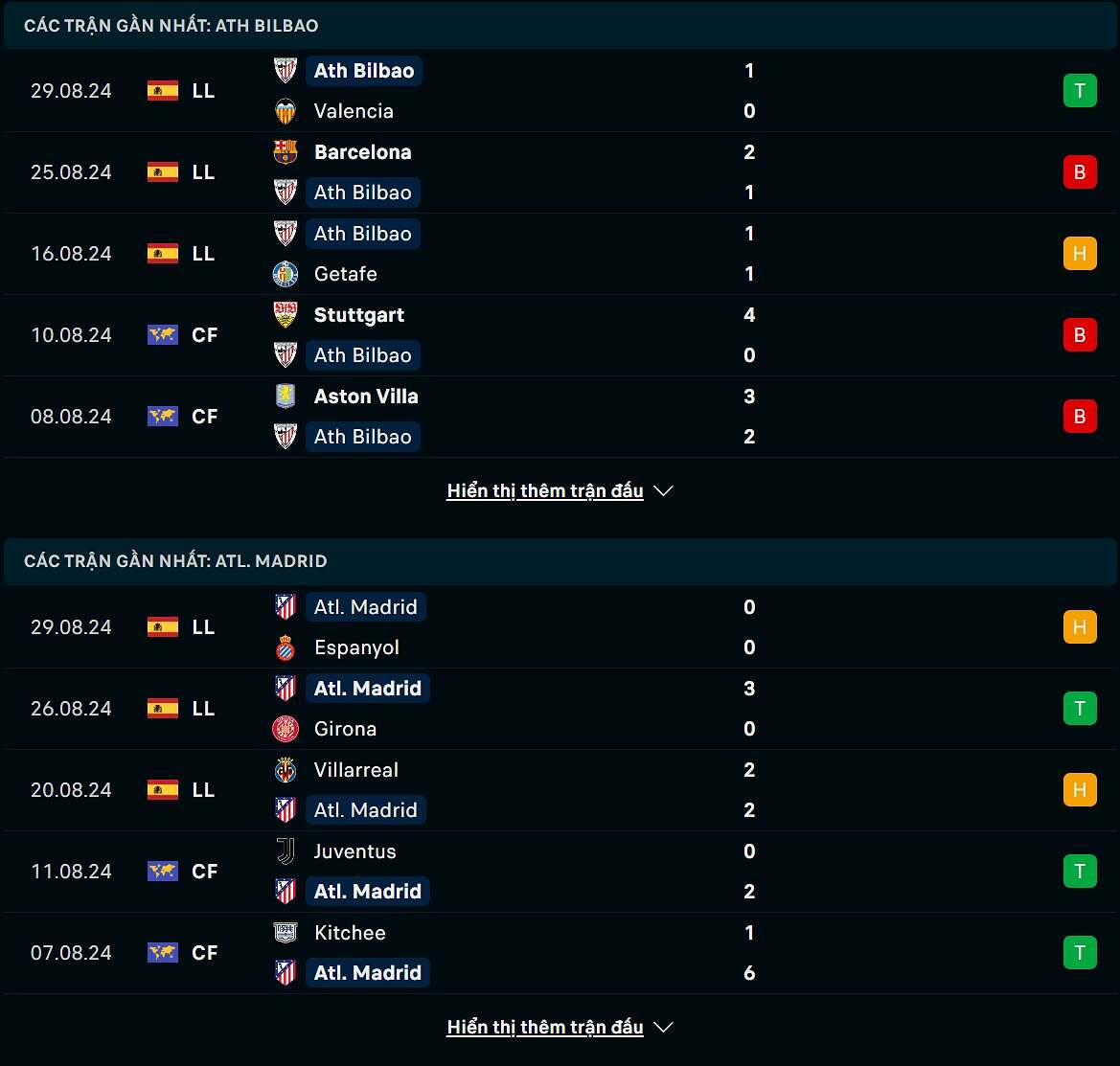This screenshot has width=1120, height=1066.
Task: Expand more Atl. Madrid matches chevron
Action: [663, 1028]
